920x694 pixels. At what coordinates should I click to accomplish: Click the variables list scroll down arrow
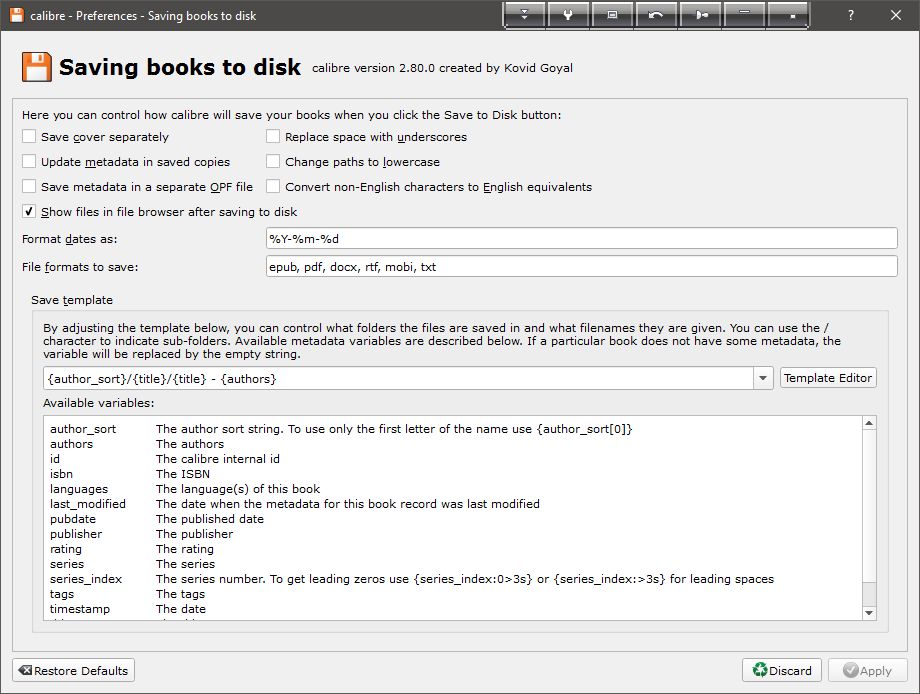[869, 613]
